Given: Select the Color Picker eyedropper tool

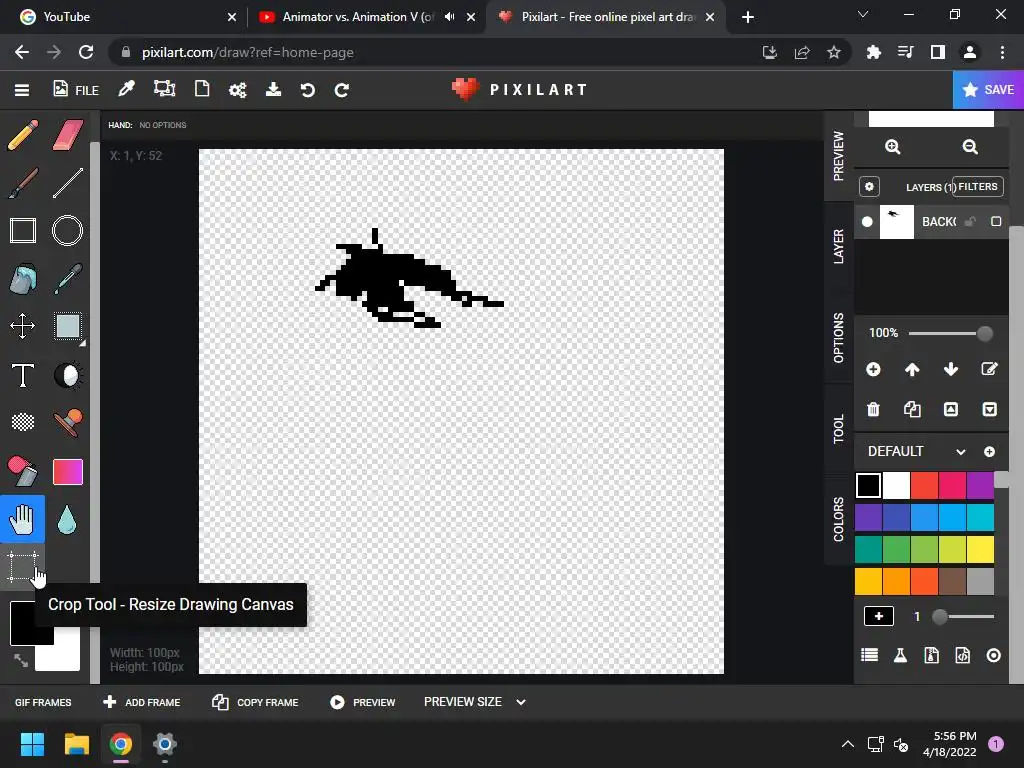Looking at the screenshot, I should [67, 279].
